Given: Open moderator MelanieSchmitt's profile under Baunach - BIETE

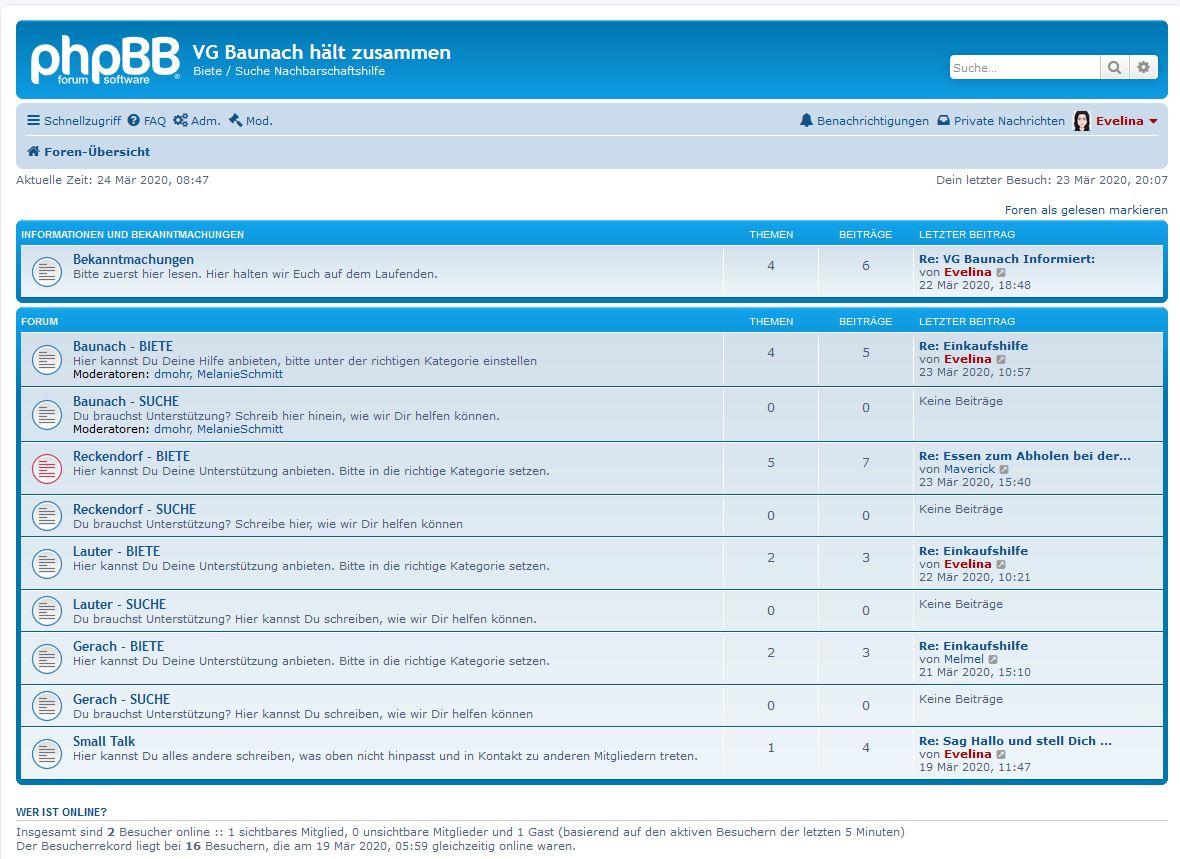Looking at the screenshot, I should click(240, 374).
